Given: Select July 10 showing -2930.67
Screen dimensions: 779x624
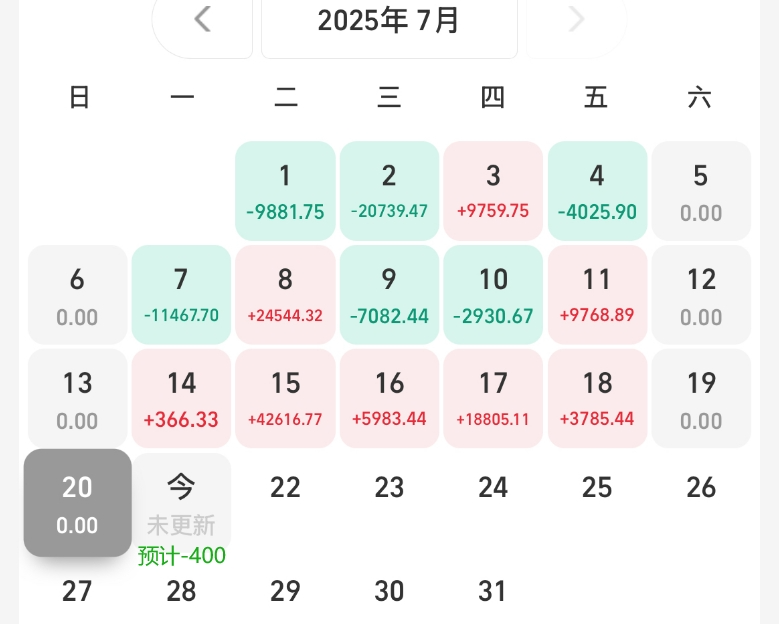Looking at the screenshot, I should coord(493,295).
